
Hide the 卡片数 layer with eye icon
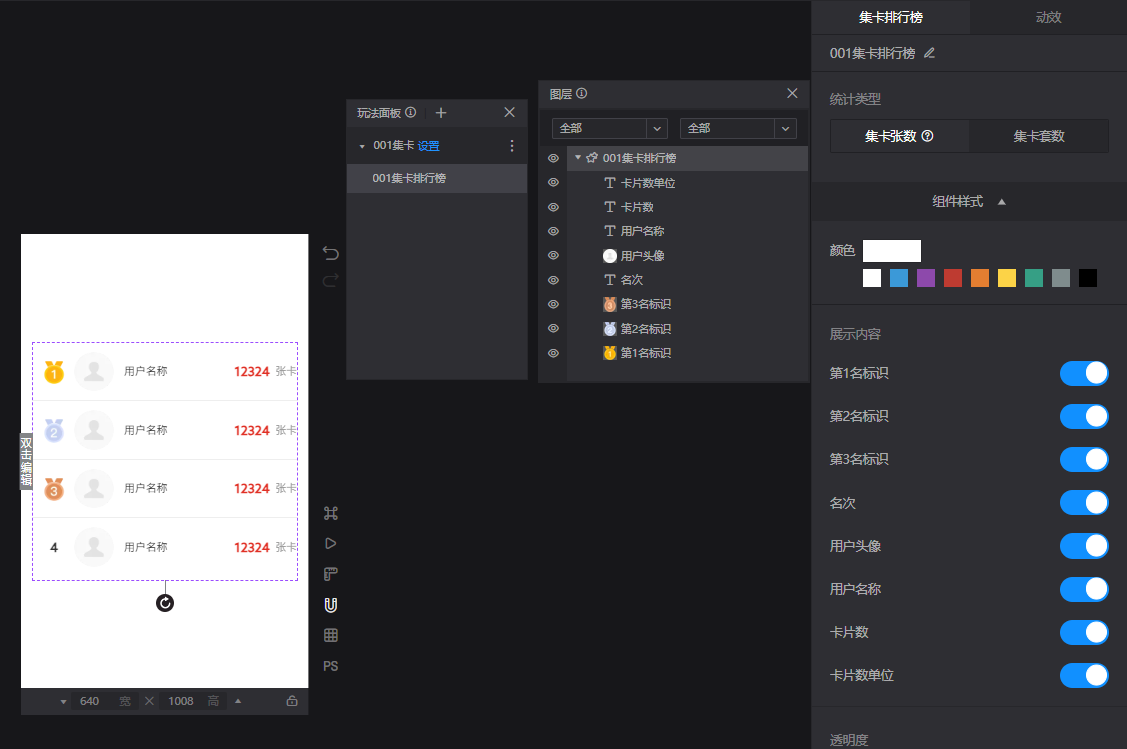(553, 207)
